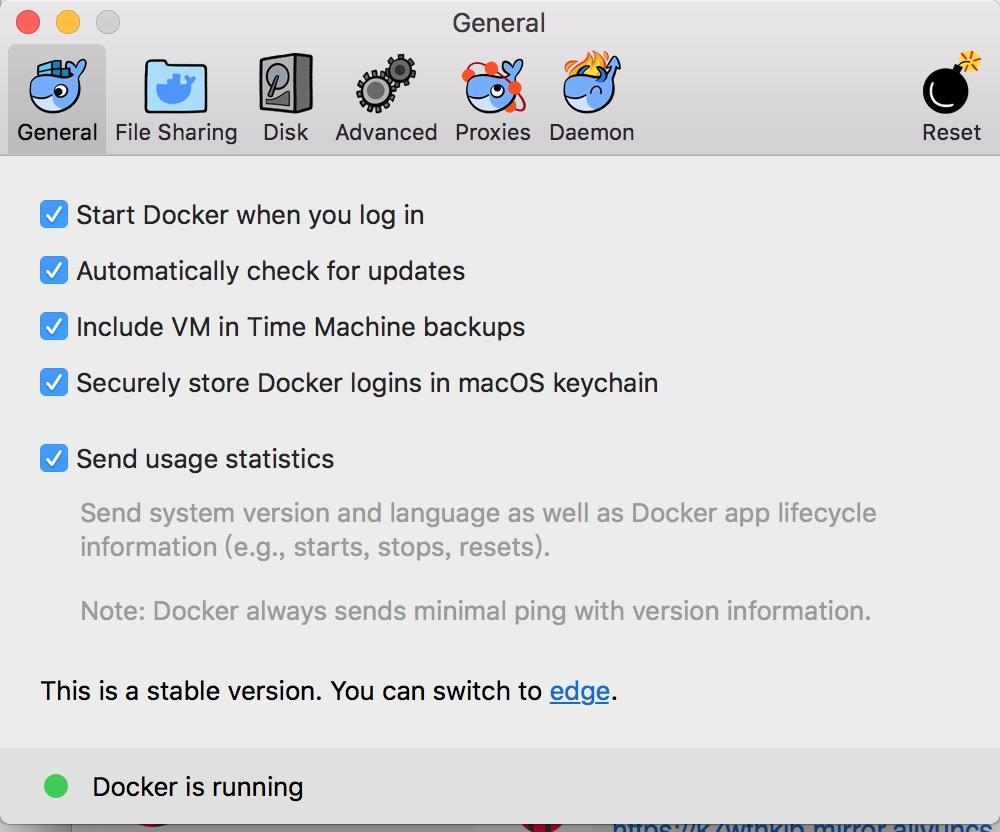The image size is (1000, 832).
Task: Toggle "Include VM in Time Machine backups"
Action: 53,326
